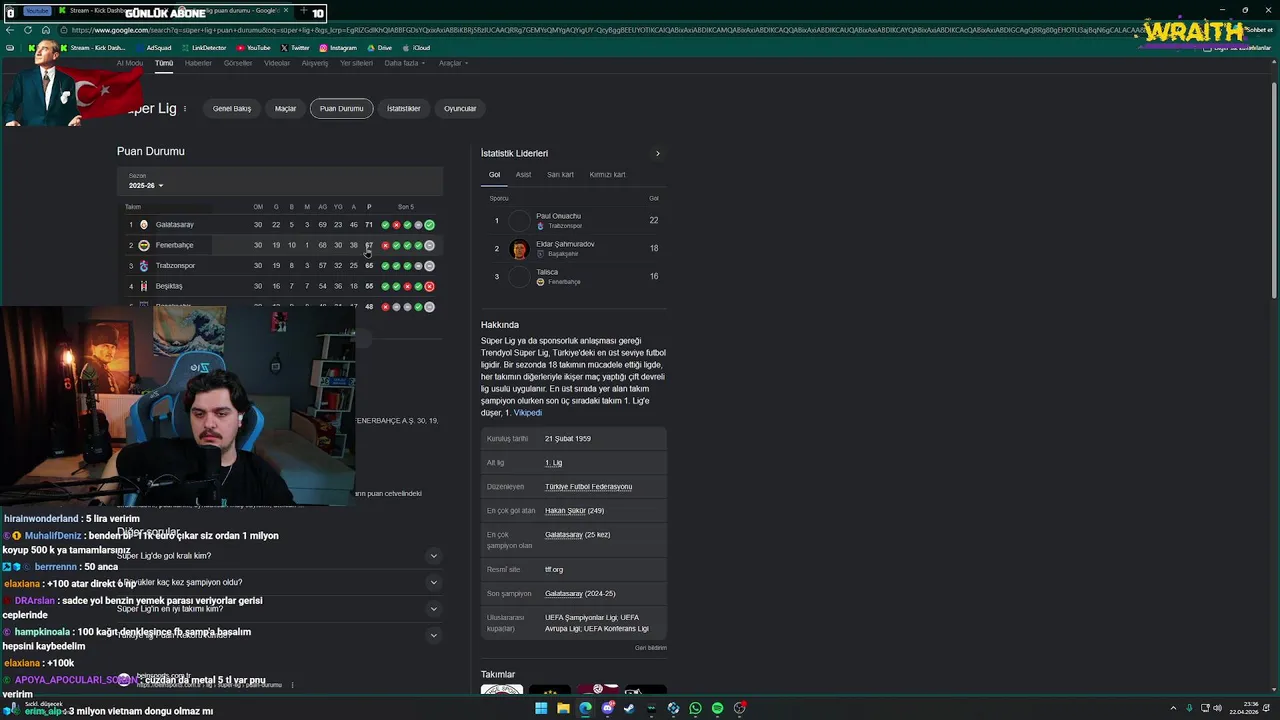1280x720 pixels.
Task: Open Discord from the taskbar
Action: point(607,708)
